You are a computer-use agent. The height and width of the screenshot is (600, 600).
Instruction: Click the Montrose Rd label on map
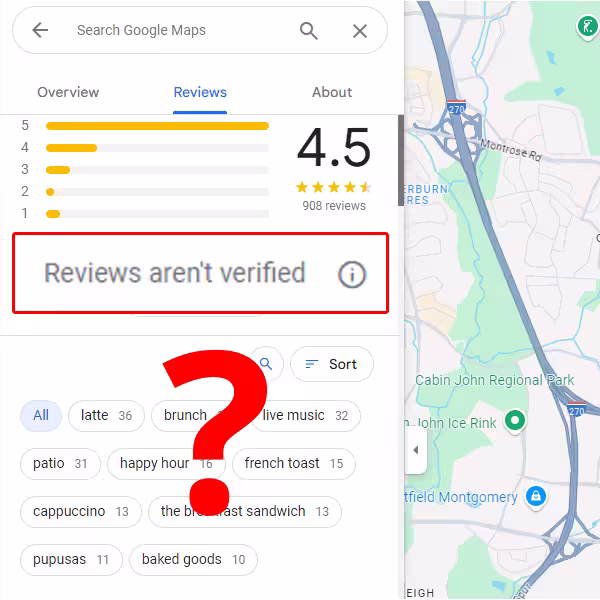[511, 150]
